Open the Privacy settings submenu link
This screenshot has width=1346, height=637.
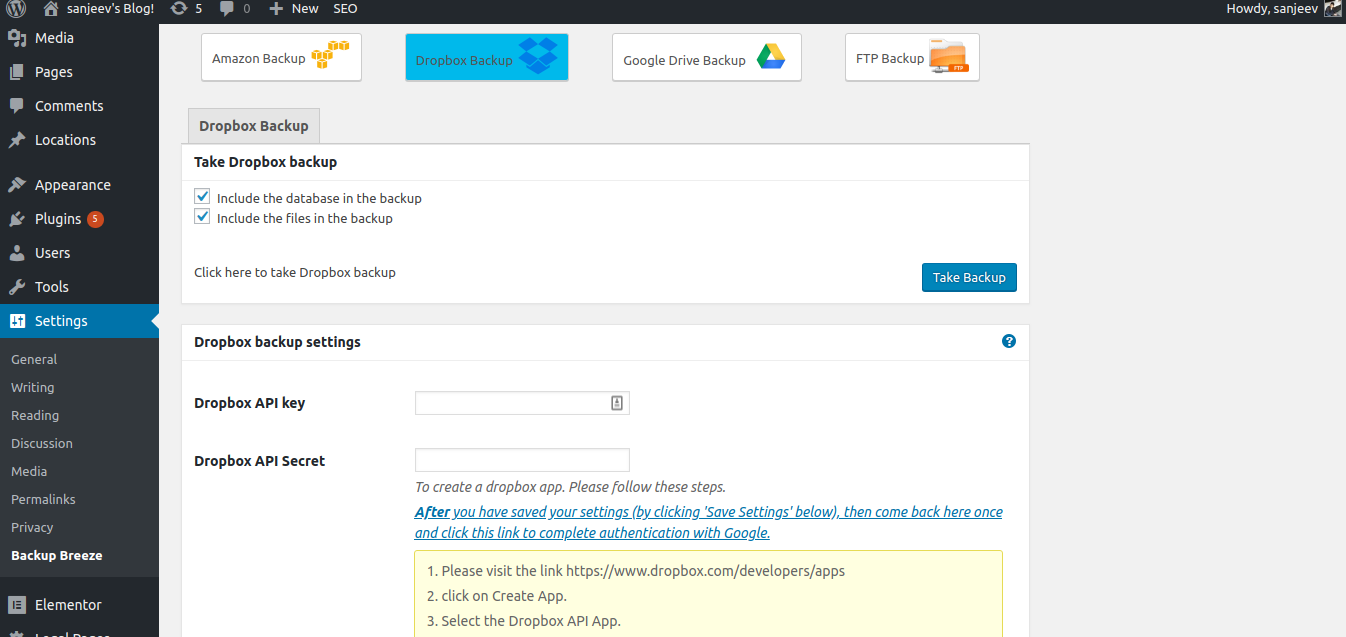pyautogui.click(x=32, y=527)
